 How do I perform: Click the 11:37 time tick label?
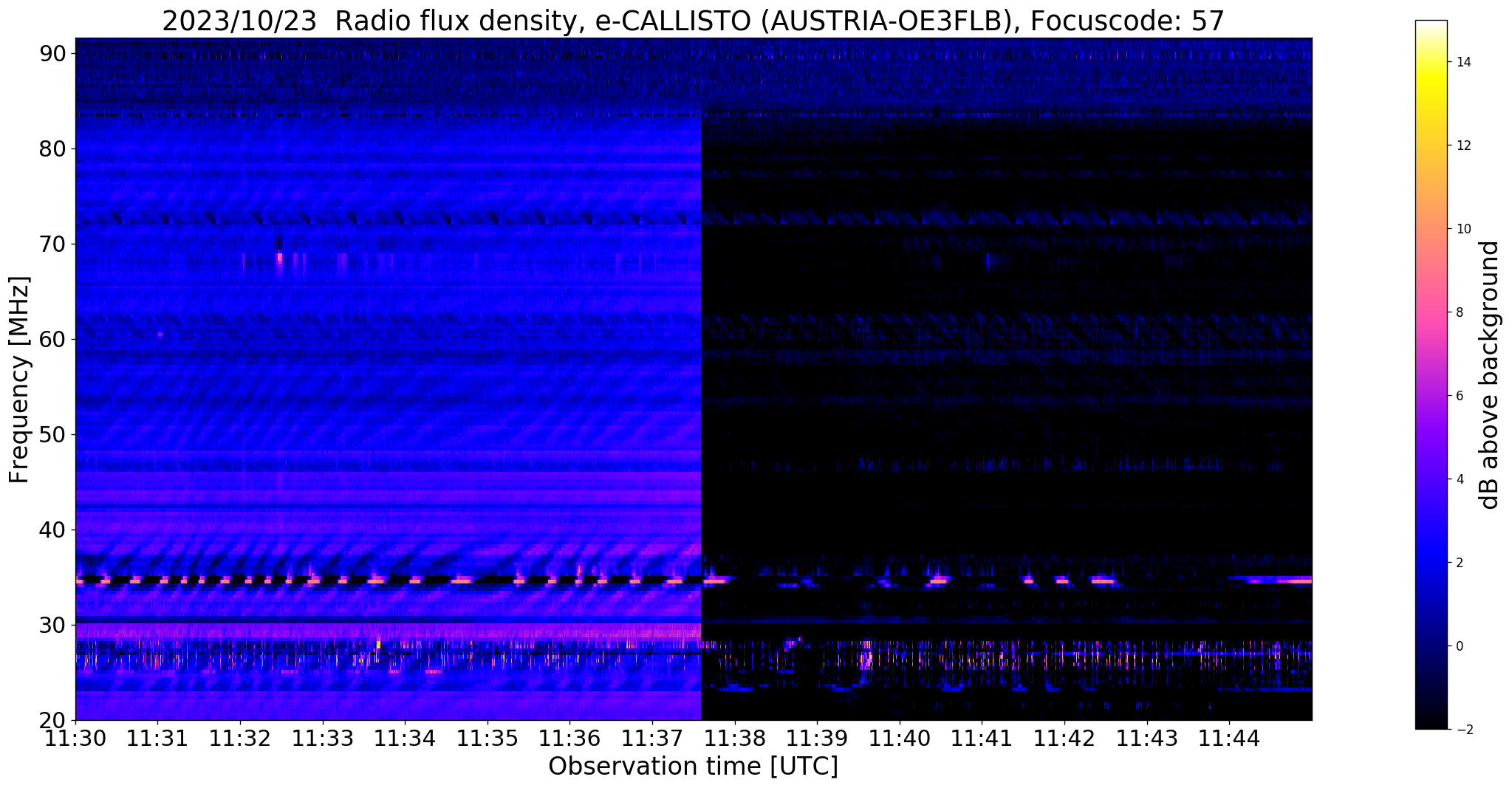coord(652,739)
